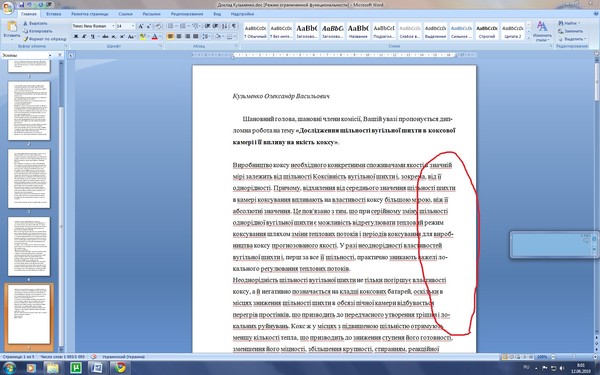The width and height of the screenshot is (600, 375).
Task: Click language Украинский in status bar
Action: (123, 357)
